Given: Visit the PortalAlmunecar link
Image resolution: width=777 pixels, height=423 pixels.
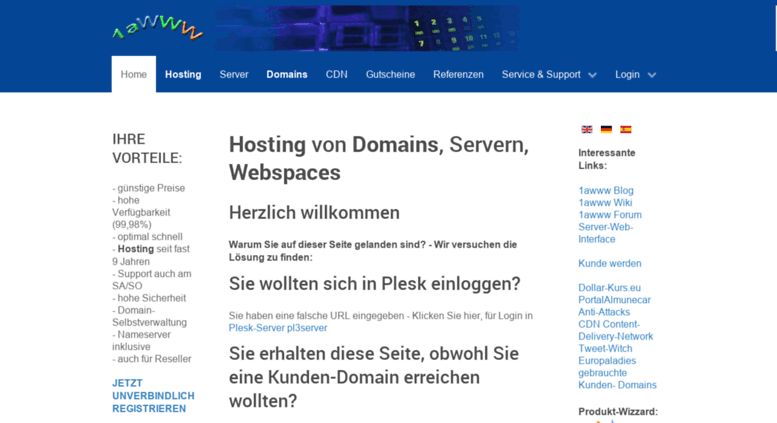Looking at the screenshot, I should tap(614, 300).
